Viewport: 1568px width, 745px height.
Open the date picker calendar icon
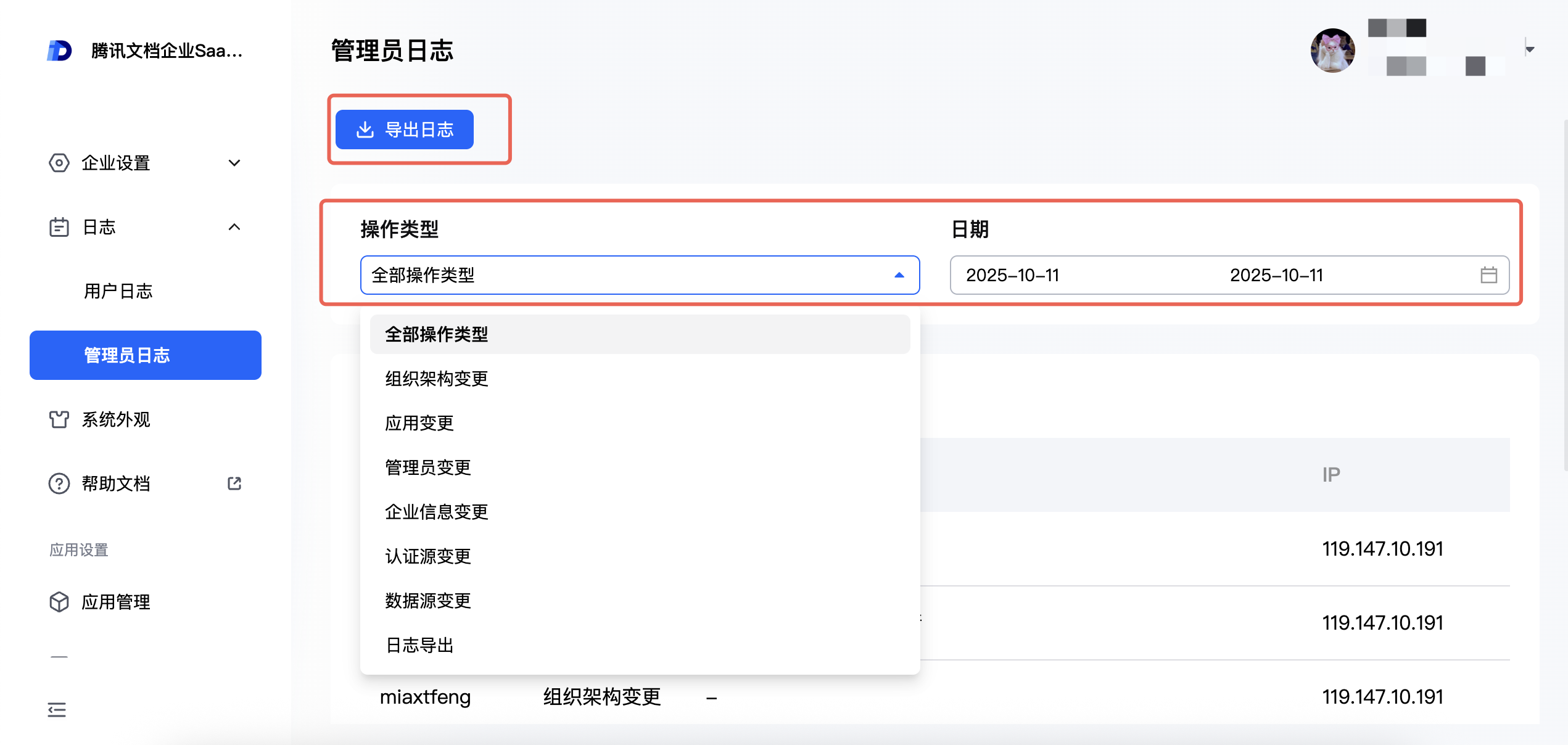[1488, 275]
